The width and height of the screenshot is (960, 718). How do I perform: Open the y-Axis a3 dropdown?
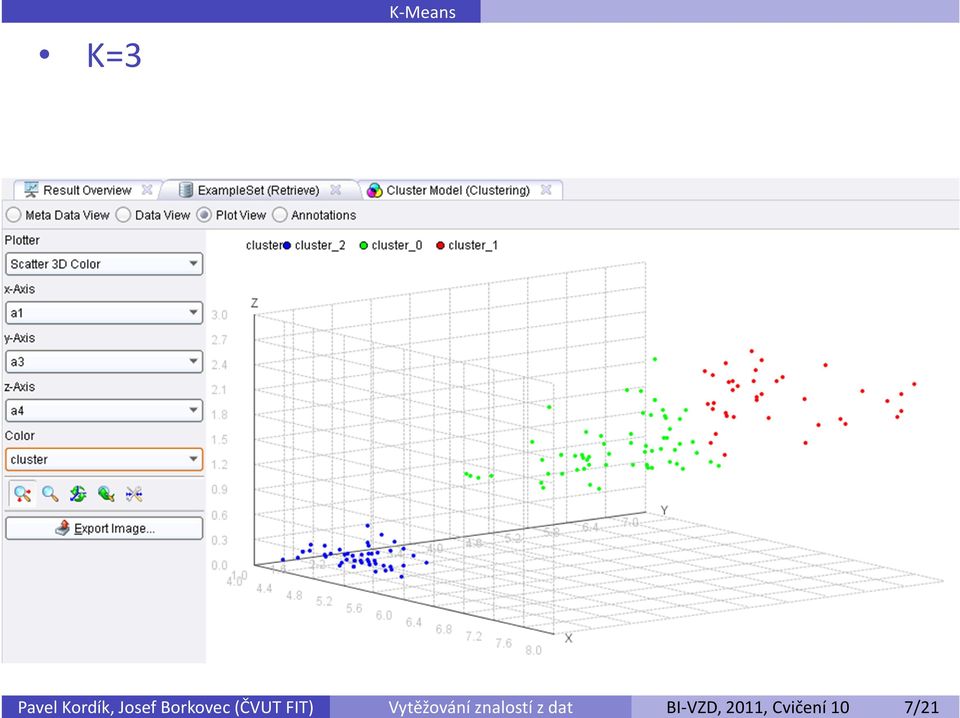tap(104, 362)
